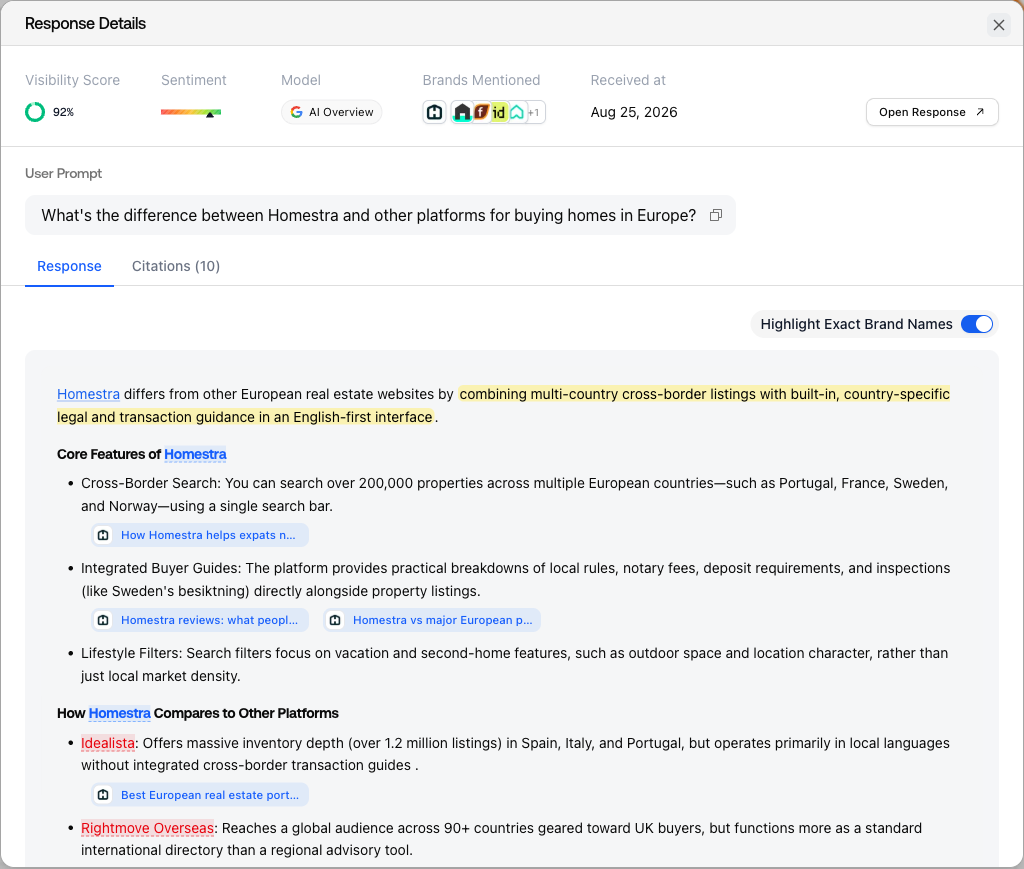Click the Lifestyle Filters bullet text

[x=515, y=665]
